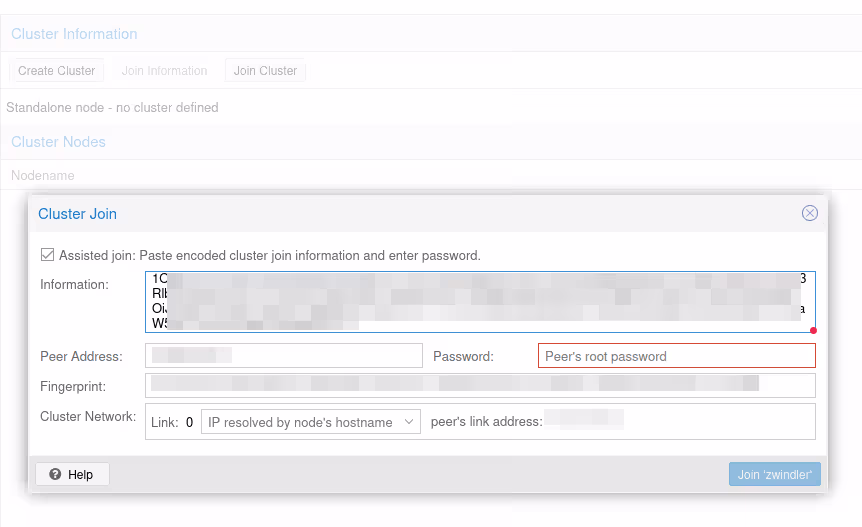Image resolution: width=862 pixels, height=527 pixels.
Task: Close the Cluster Join dialog
Action: 810,213
